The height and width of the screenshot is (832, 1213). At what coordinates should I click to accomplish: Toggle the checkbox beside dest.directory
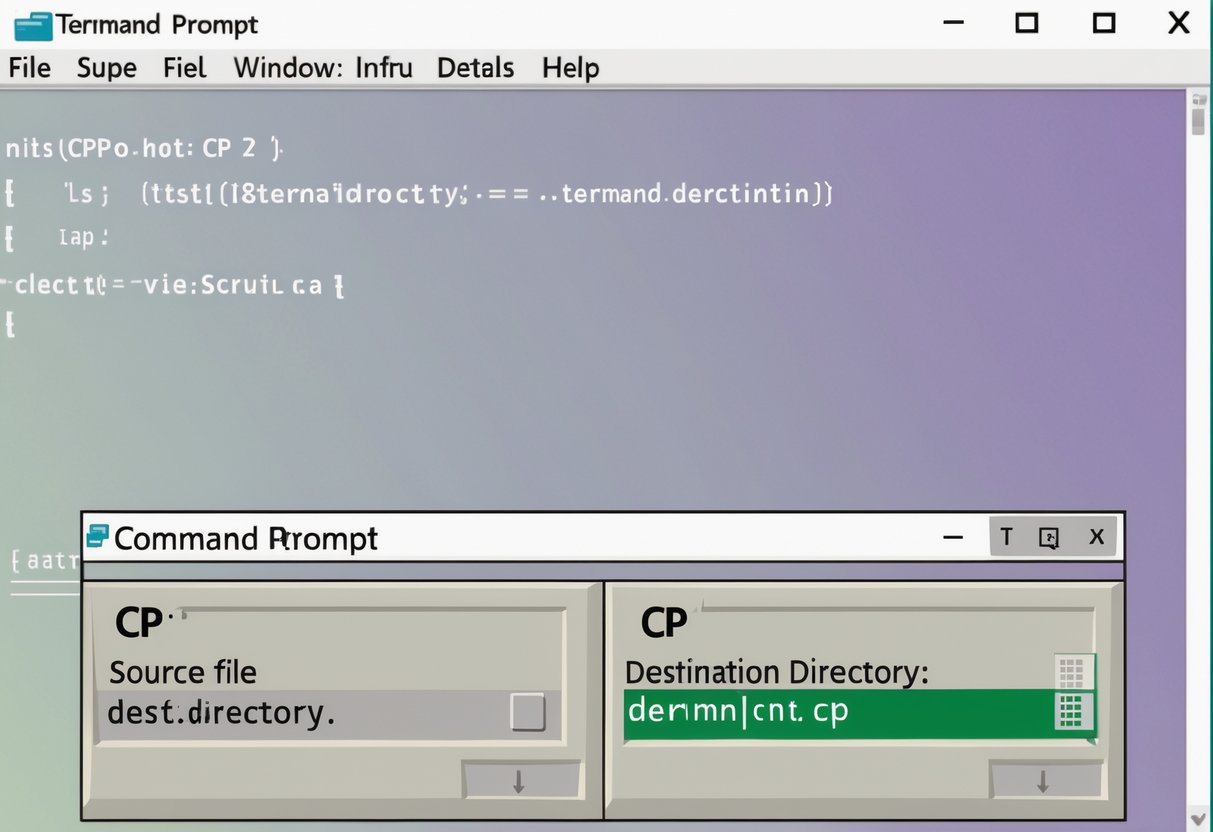click(529, 712)
